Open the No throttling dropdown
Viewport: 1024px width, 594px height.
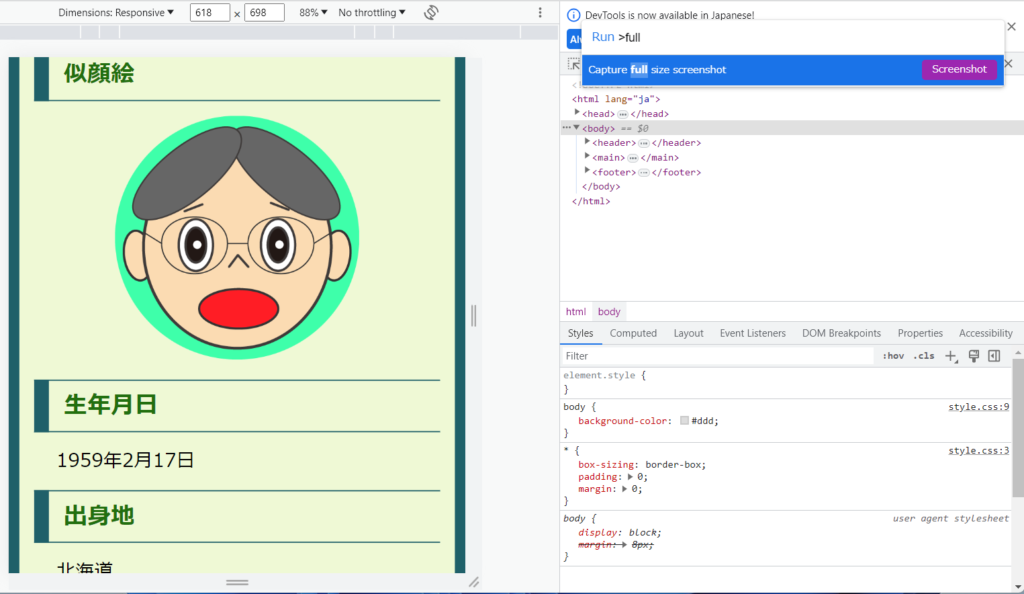(372, 13)
